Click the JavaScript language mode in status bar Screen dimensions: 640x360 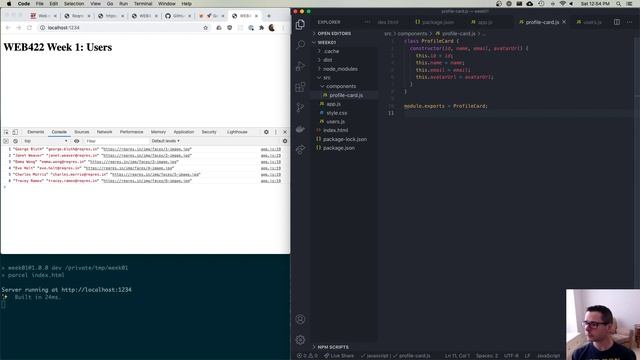coord(548,356)
